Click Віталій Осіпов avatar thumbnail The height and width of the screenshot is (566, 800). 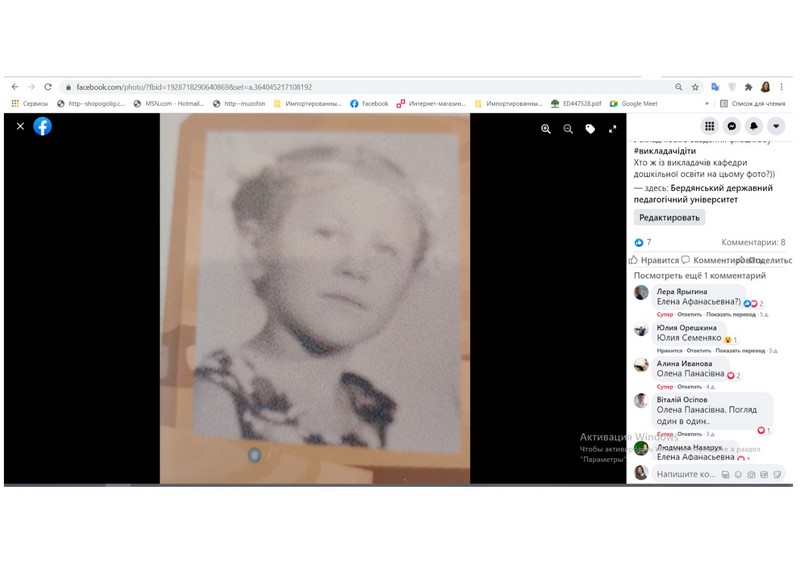point(641,401)
